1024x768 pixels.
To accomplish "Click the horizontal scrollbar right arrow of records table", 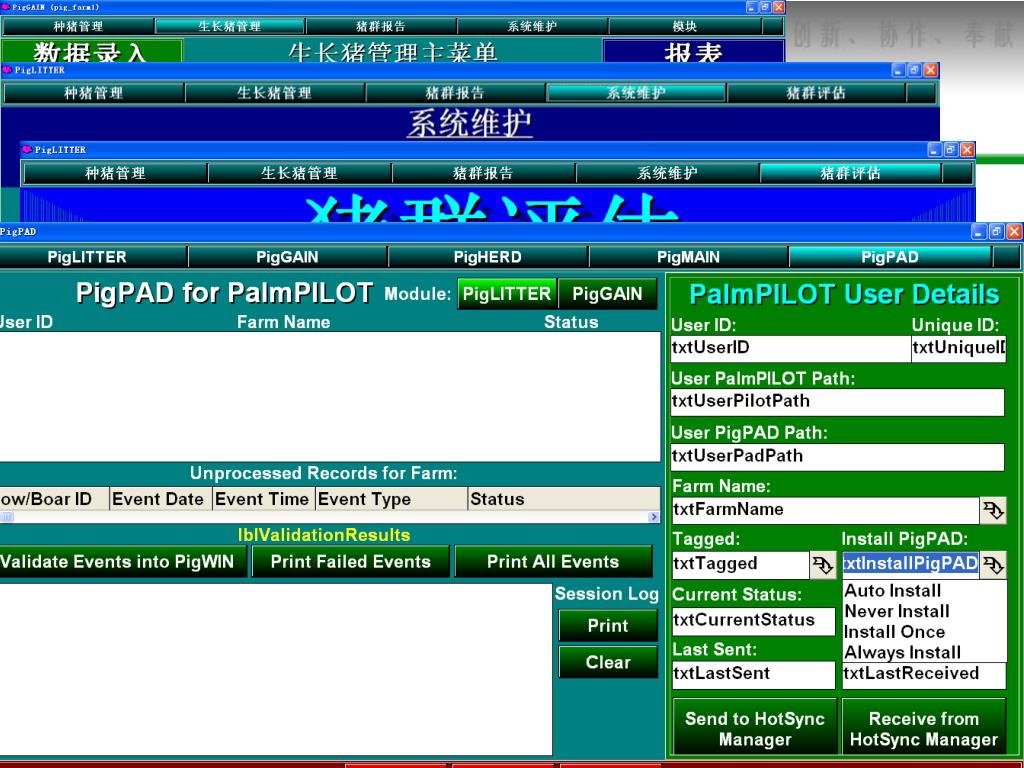I will [x=654, y=517].
